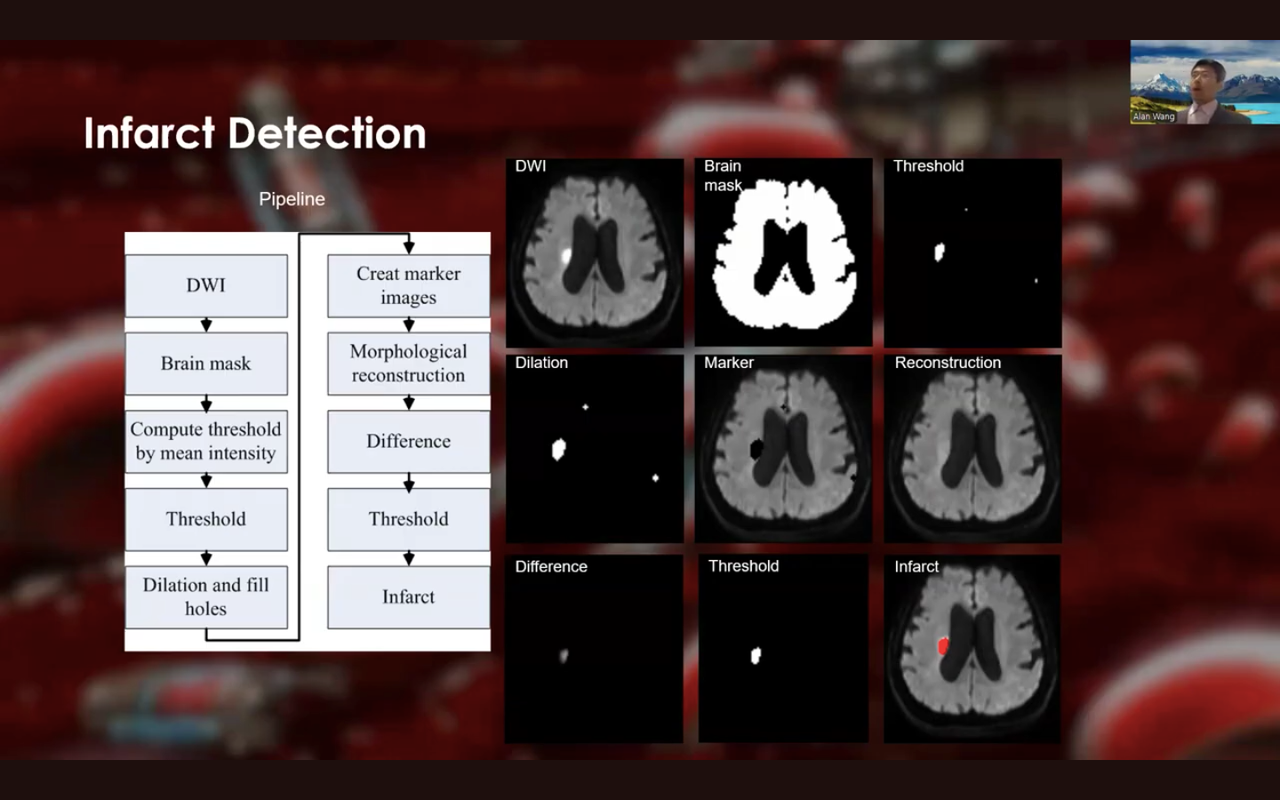The image size is (1280, 800).
Task: Click the Pipeline label text
Action: (x=292, y=199)
